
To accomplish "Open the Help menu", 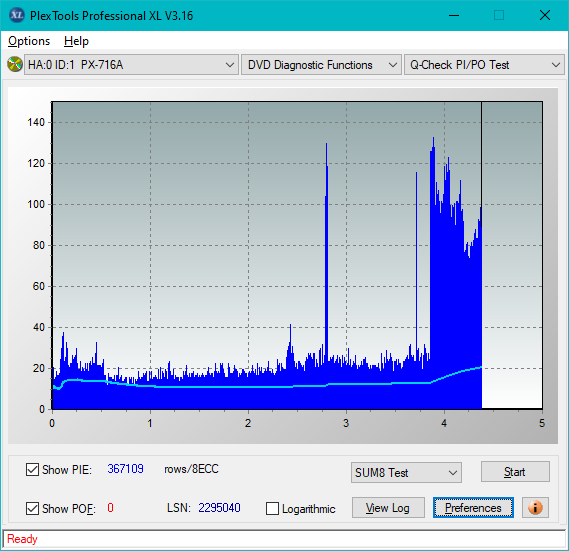I will tap(76, 41).
